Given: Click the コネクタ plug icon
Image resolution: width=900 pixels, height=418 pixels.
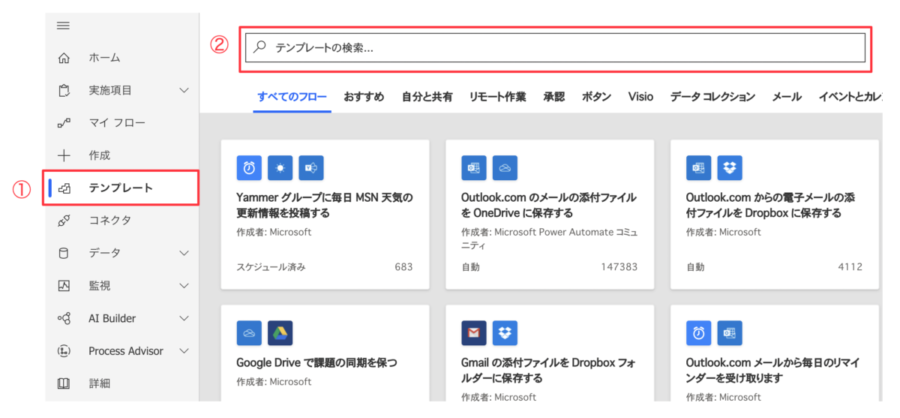Looking at the screenshot, I should coord(64,220).
